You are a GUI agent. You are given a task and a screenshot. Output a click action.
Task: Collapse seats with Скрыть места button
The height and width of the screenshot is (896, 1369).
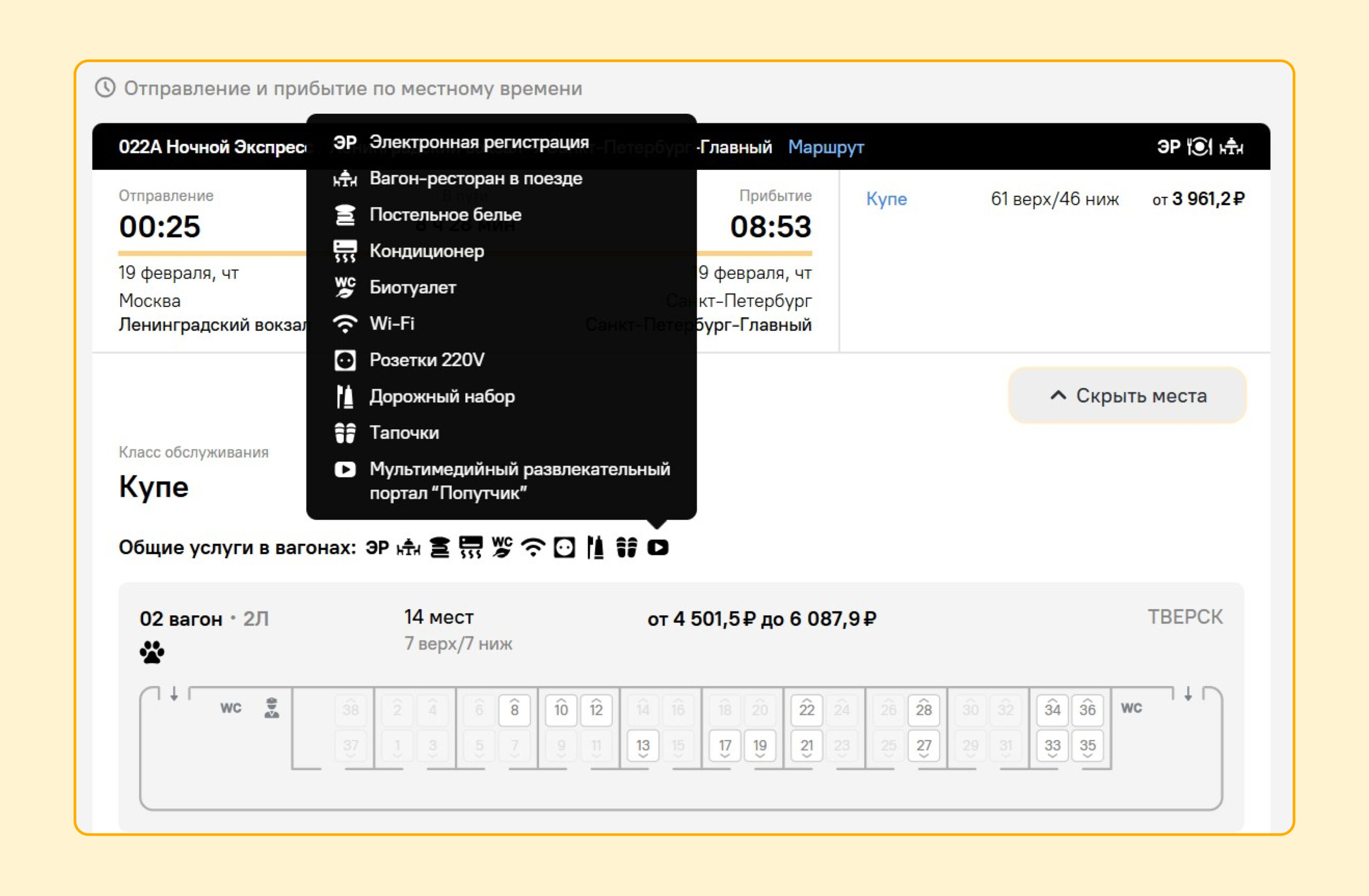[1127, 396]
